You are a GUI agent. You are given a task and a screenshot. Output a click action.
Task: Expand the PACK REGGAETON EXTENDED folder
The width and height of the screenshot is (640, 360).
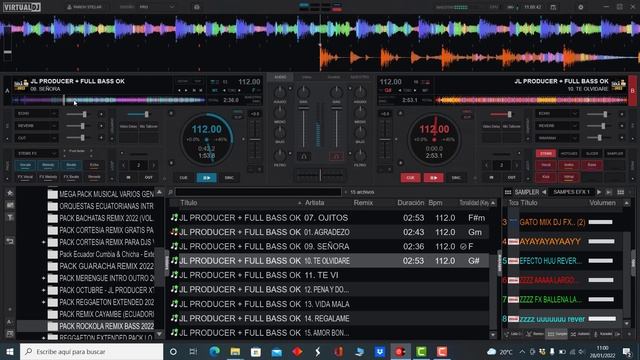click(43, 302)
